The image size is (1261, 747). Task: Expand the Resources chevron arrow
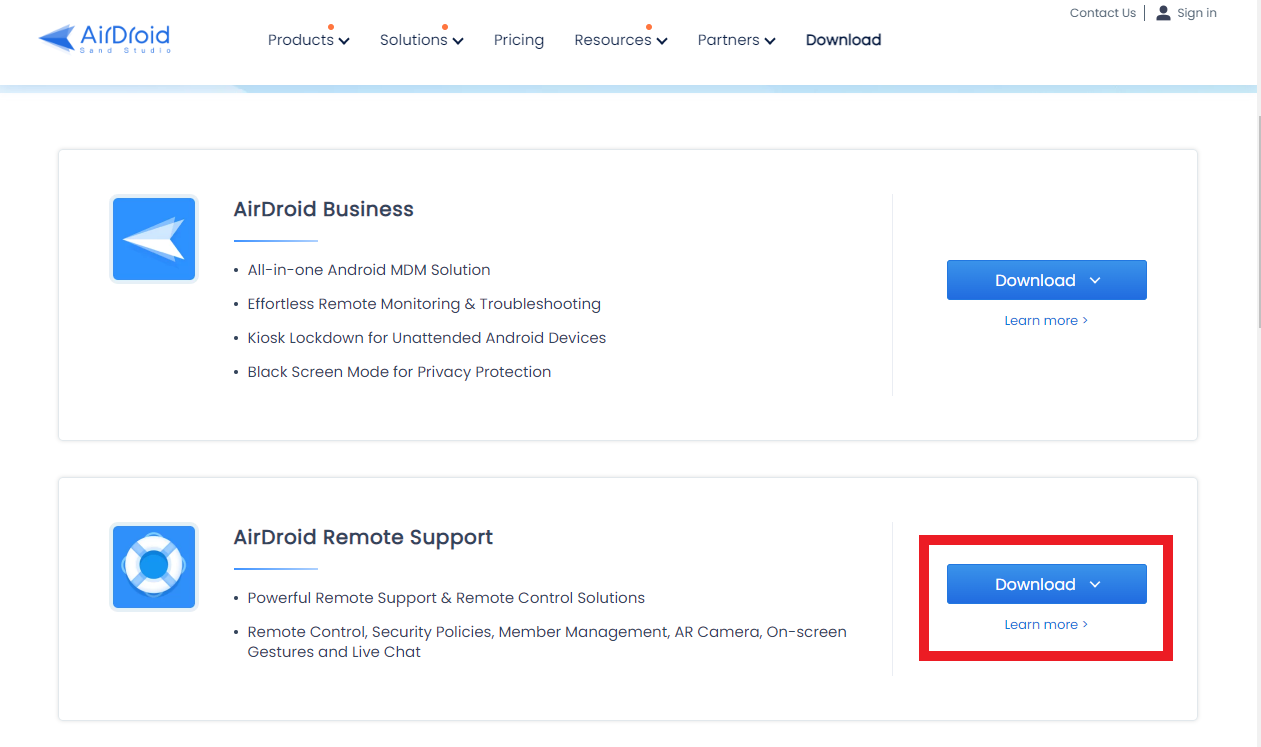pyautogui.click(x=662, y=41)
